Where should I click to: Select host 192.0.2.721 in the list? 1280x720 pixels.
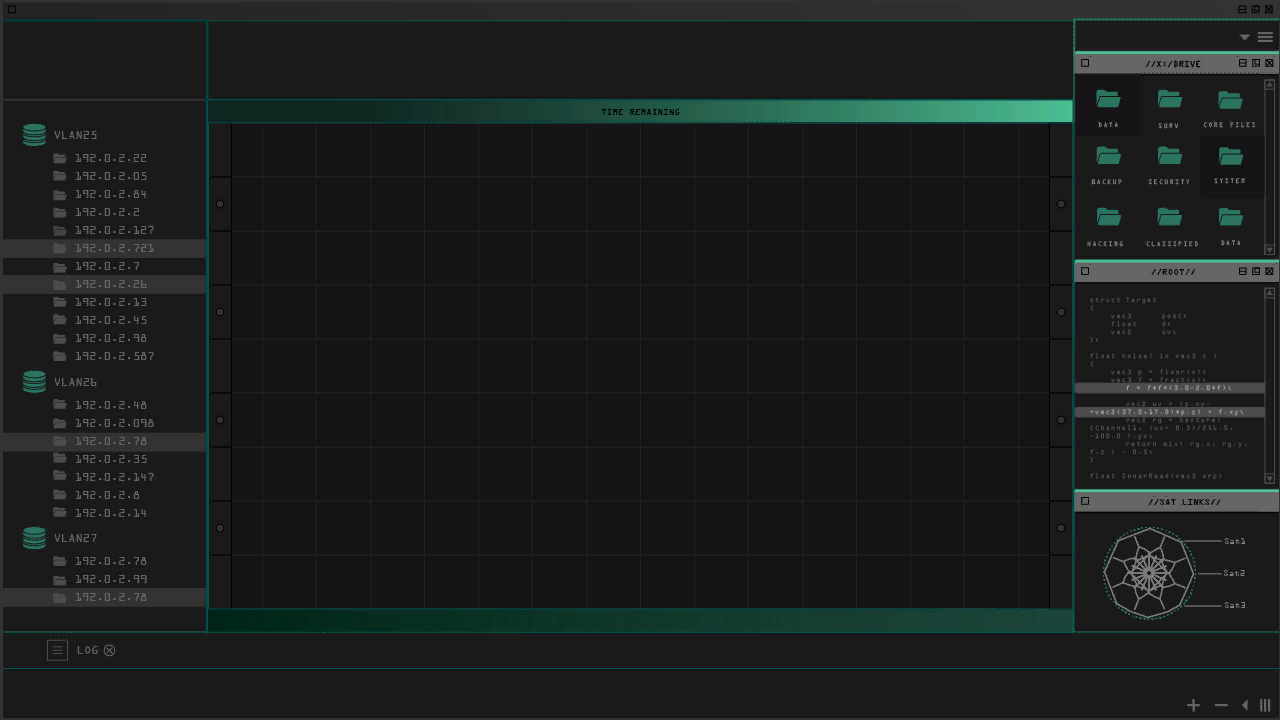pos(104,248)
